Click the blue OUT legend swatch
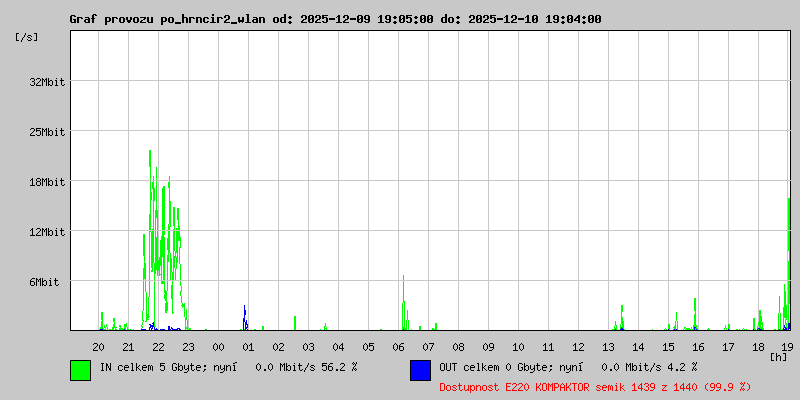Image resolution: width=800 pixels, height=400 pixels. tap(420, 370)
